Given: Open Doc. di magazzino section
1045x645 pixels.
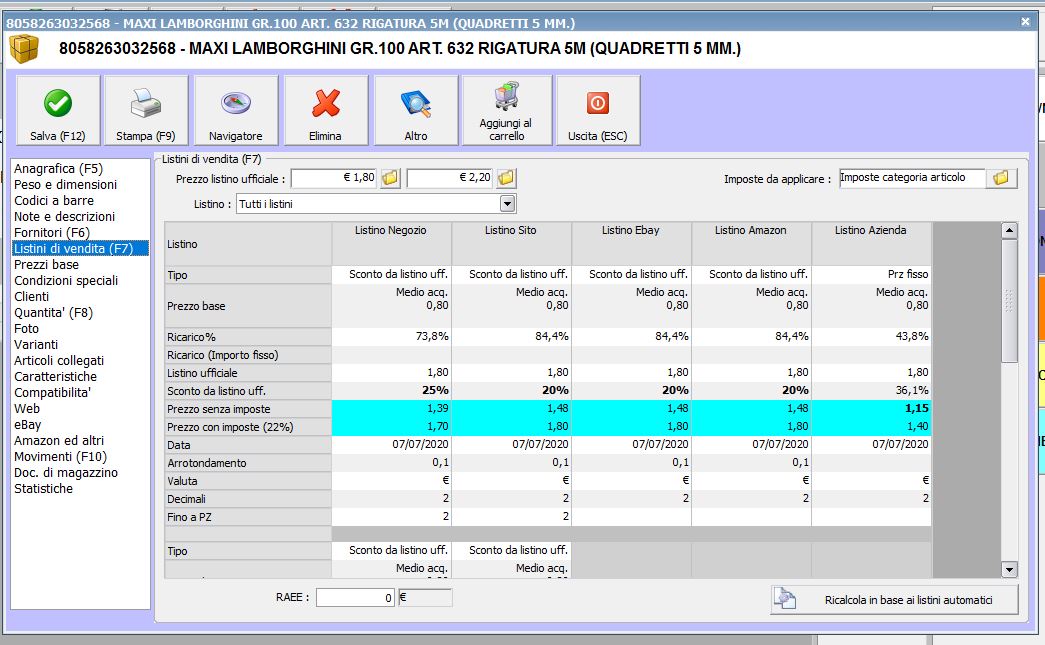Looking at the screenshot, I should (x=66, y=472).
